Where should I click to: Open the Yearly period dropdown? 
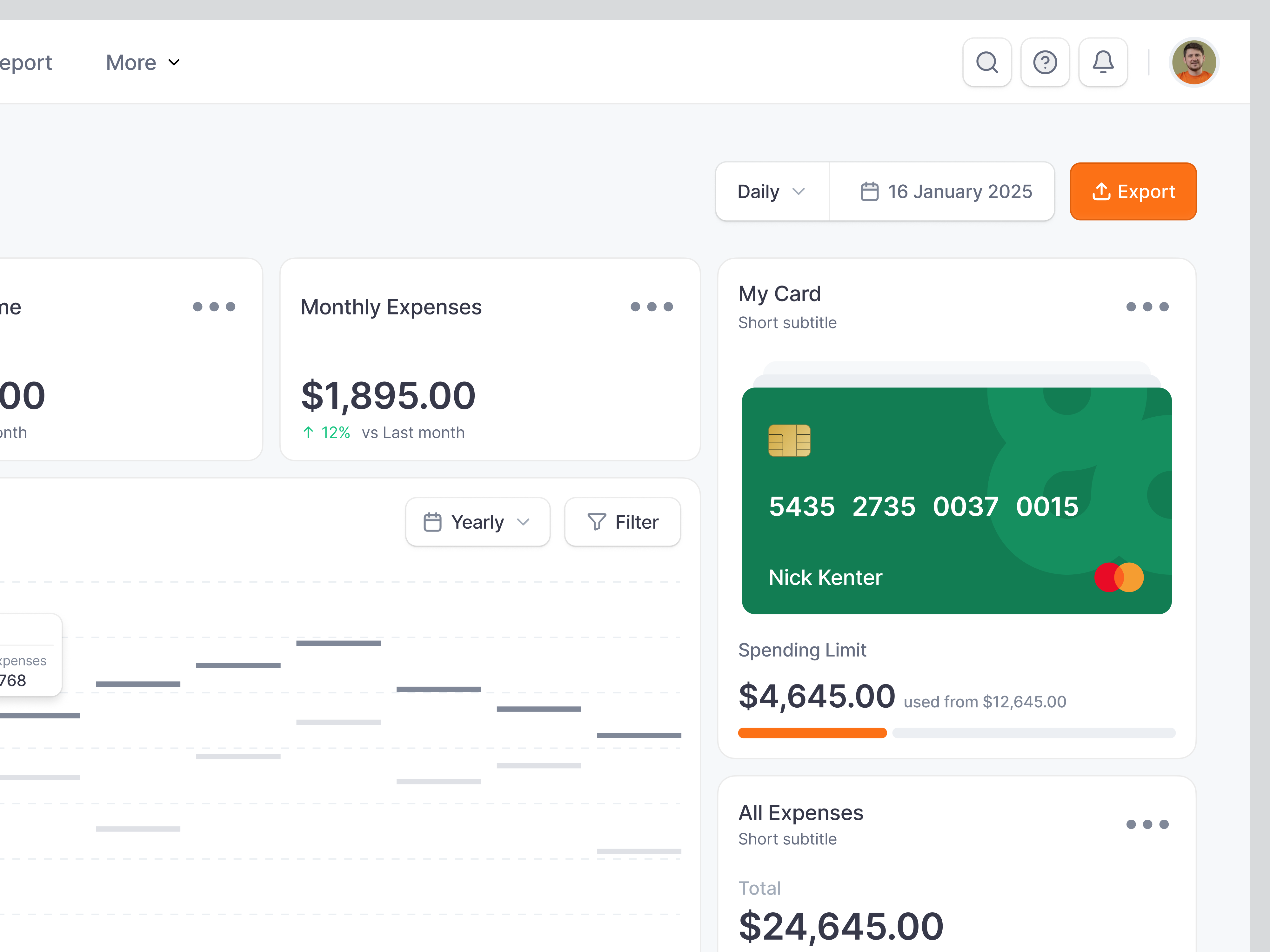tap(477, 522)
